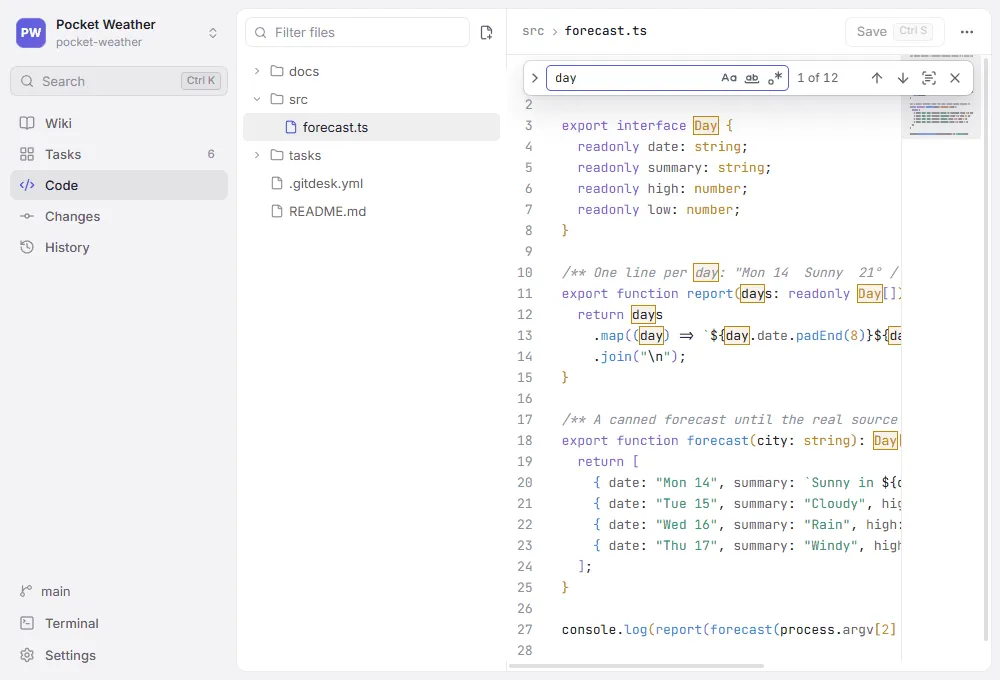1000x680 pixels.
Task: Open the History section
Action: point(119,248)
